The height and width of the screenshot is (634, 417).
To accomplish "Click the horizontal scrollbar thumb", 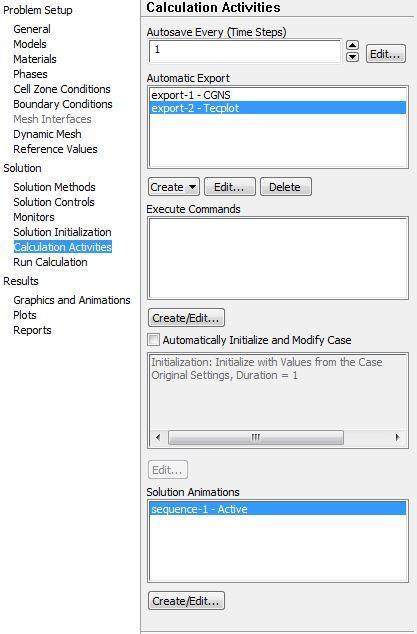I will (256, 437).
